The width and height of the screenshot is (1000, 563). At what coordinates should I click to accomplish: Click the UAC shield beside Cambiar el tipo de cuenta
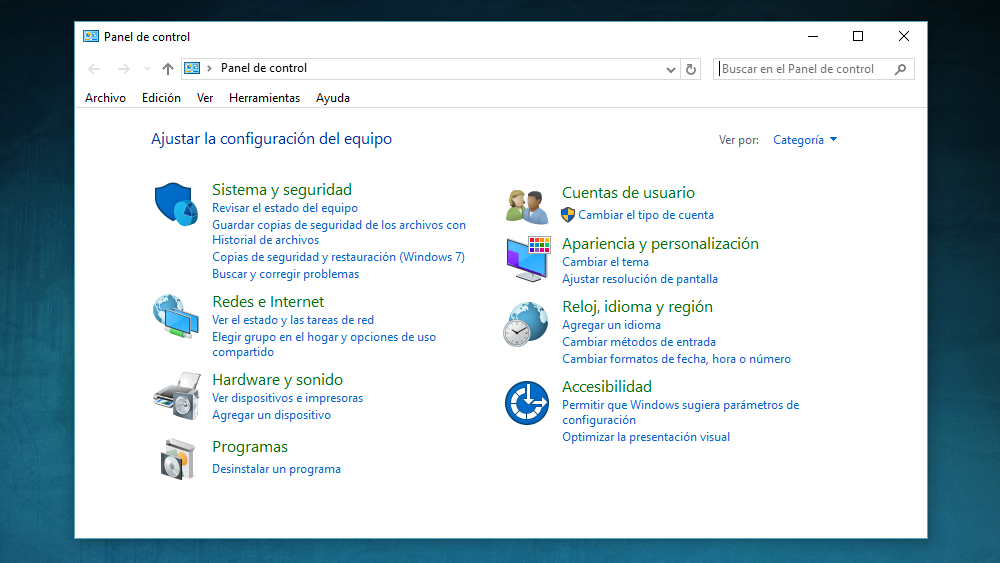568,215
